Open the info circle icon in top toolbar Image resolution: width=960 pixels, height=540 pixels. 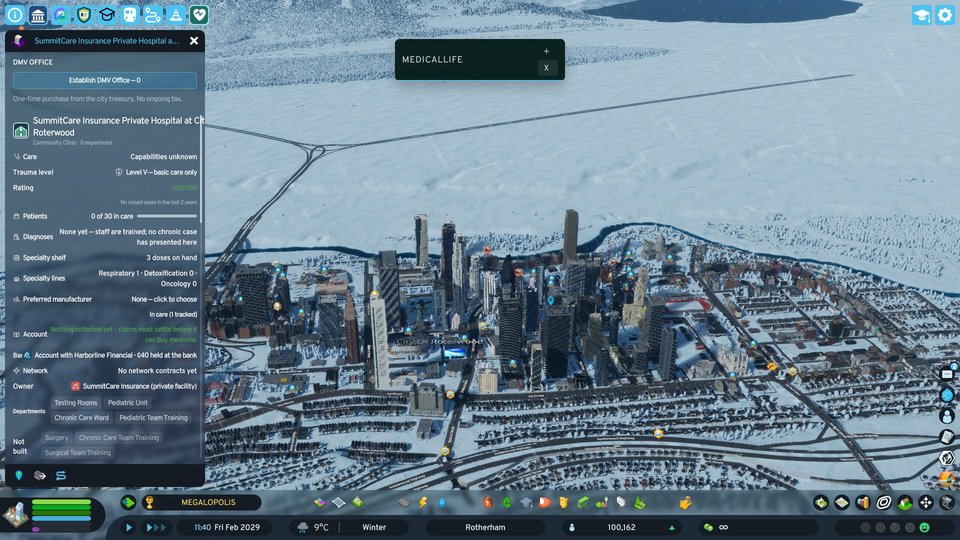click(x=15, y=15)
